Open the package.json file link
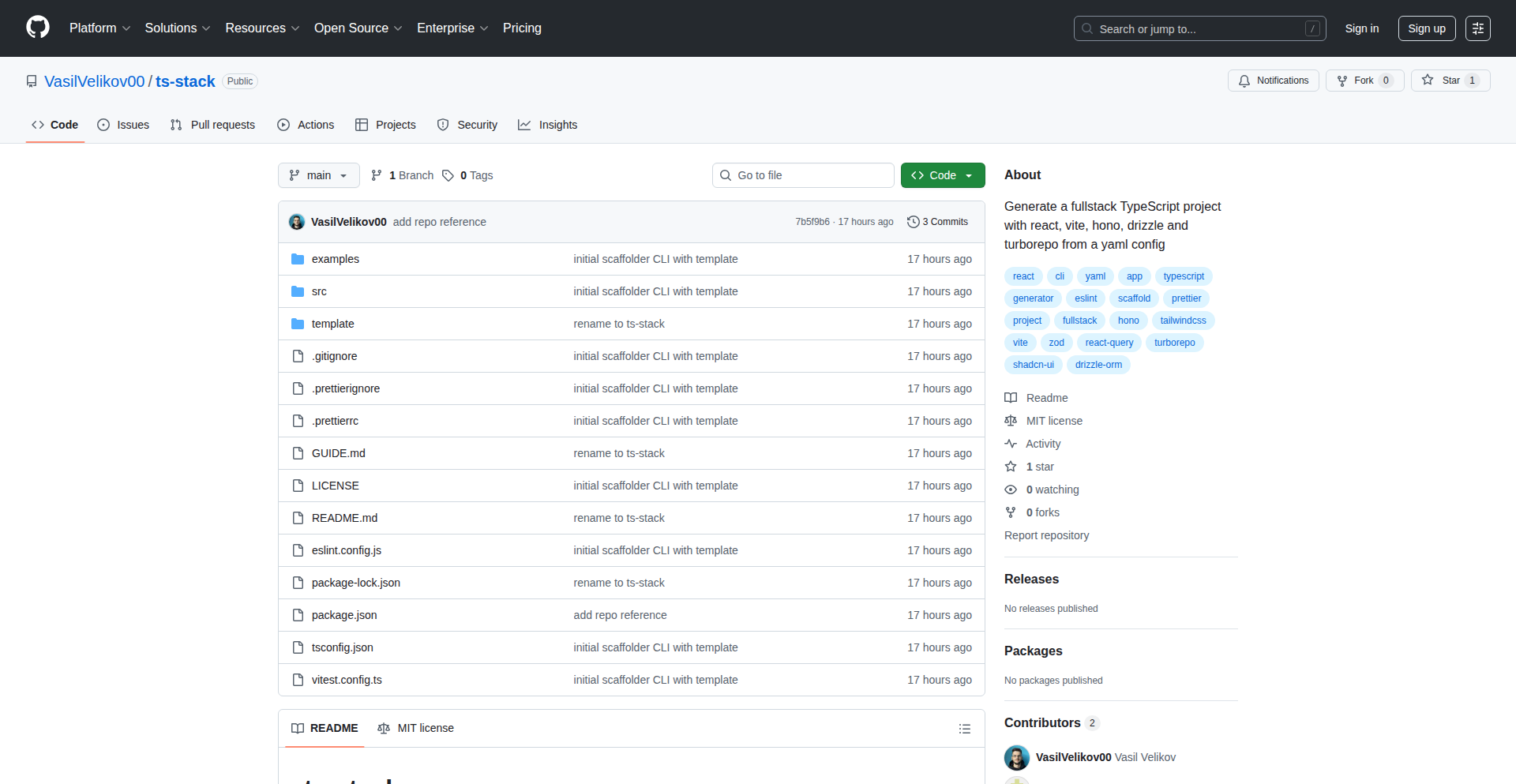This screenshot has width=1516, height=784. point(344,615)
